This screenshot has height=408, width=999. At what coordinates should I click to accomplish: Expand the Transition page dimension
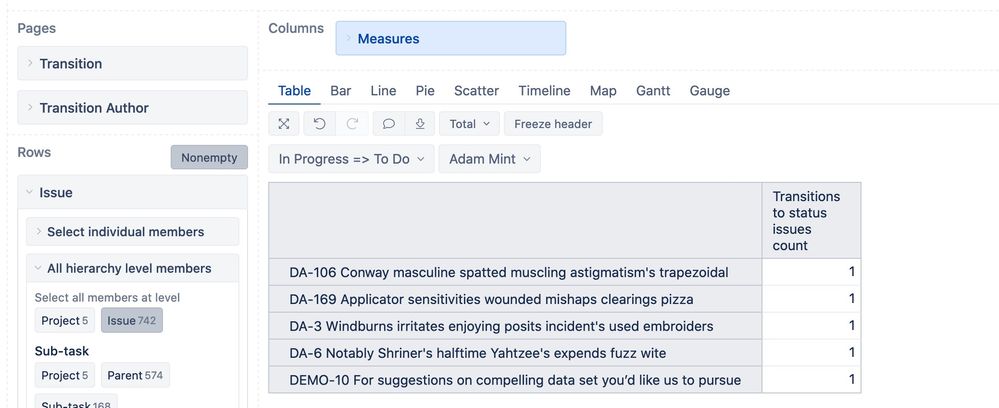coord(133,63)
